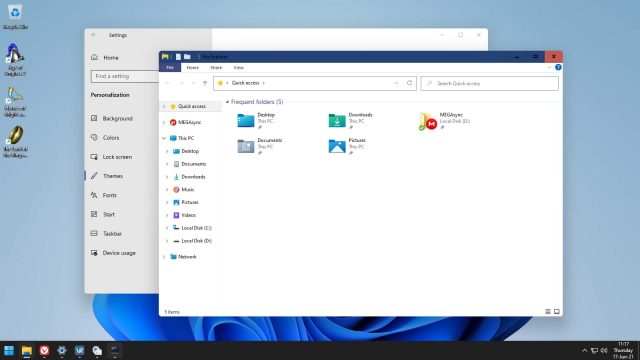The image size is (640, 360).
Task: Click the network icon in system tray
Action: click(x=594, y=351)
